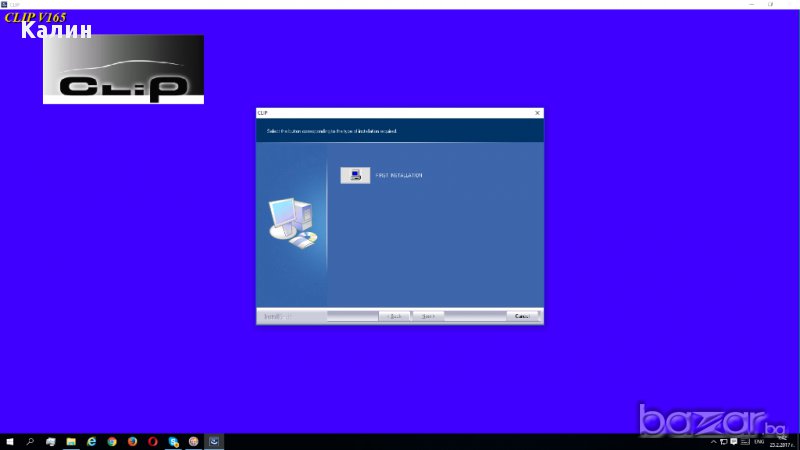Select the active CLIP installer taskbar icon
The image size is (800, 450).
pyautogui.click(x=214, y=441)
